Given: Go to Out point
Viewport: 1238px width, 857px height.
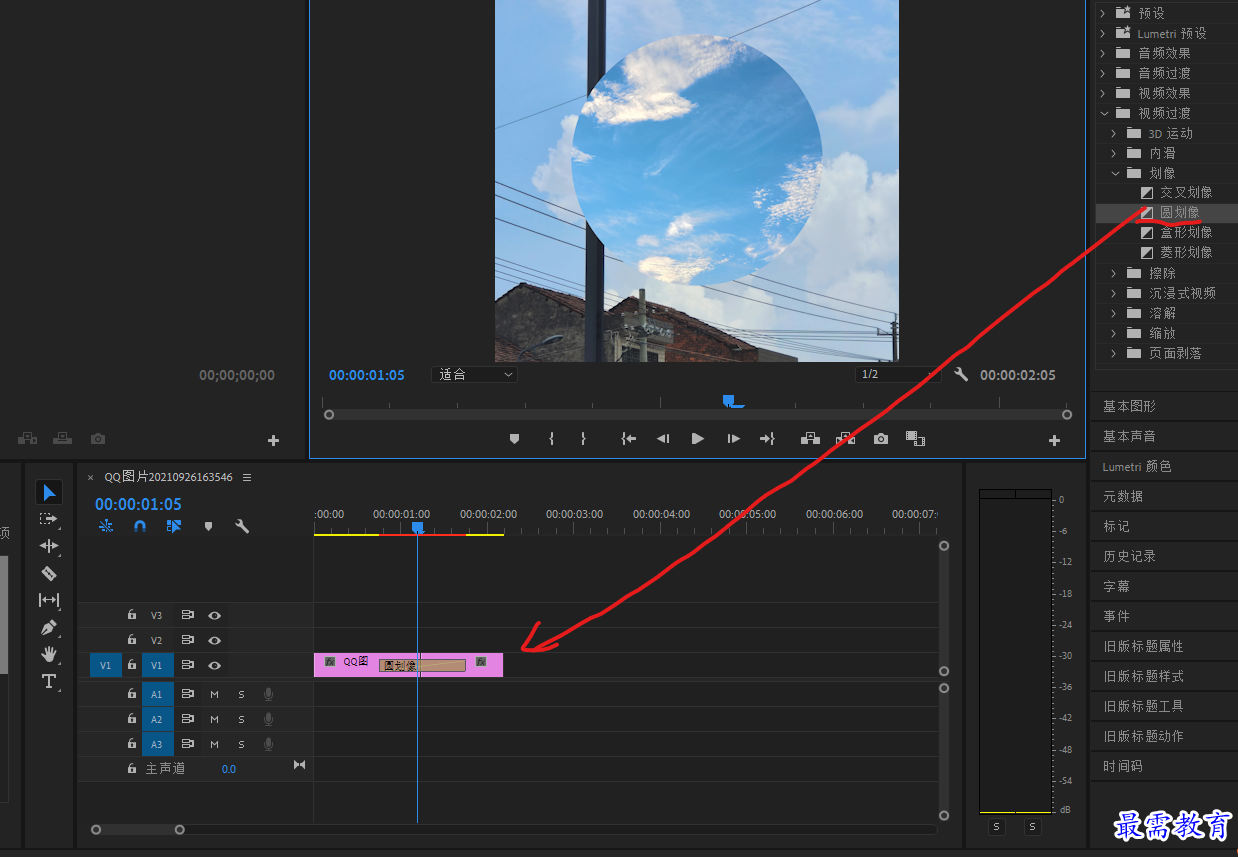Looking at the screenshot, I should tap(767, 439).
